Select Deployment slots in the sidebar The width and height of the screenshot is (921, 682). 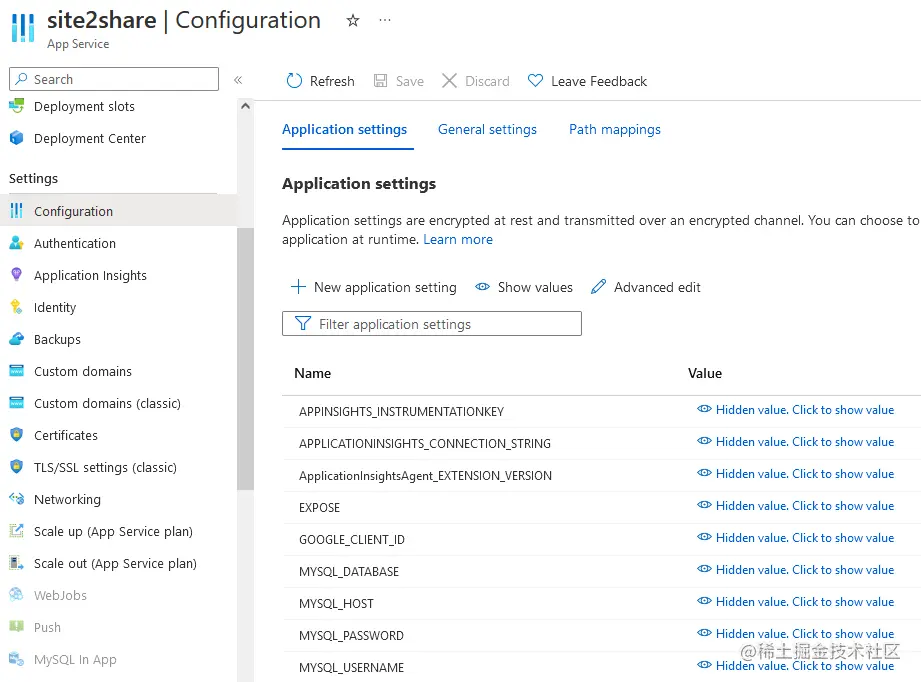[x=83, y=106]
